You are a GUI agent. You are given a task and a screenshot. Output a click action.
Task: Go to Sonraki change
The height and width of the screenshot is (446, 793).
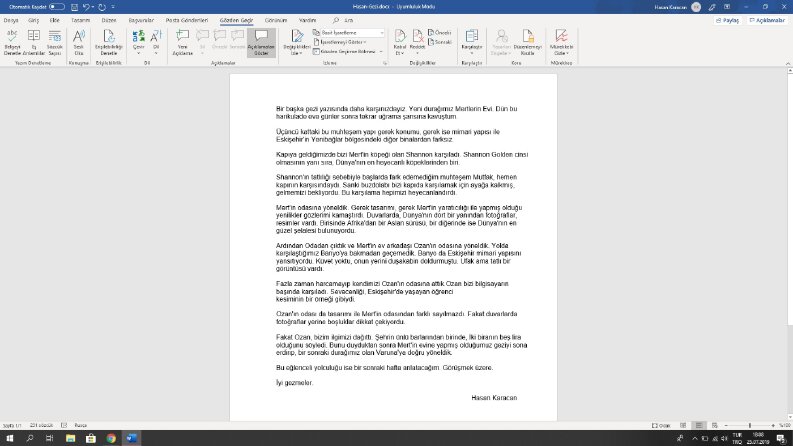point(439,42)
